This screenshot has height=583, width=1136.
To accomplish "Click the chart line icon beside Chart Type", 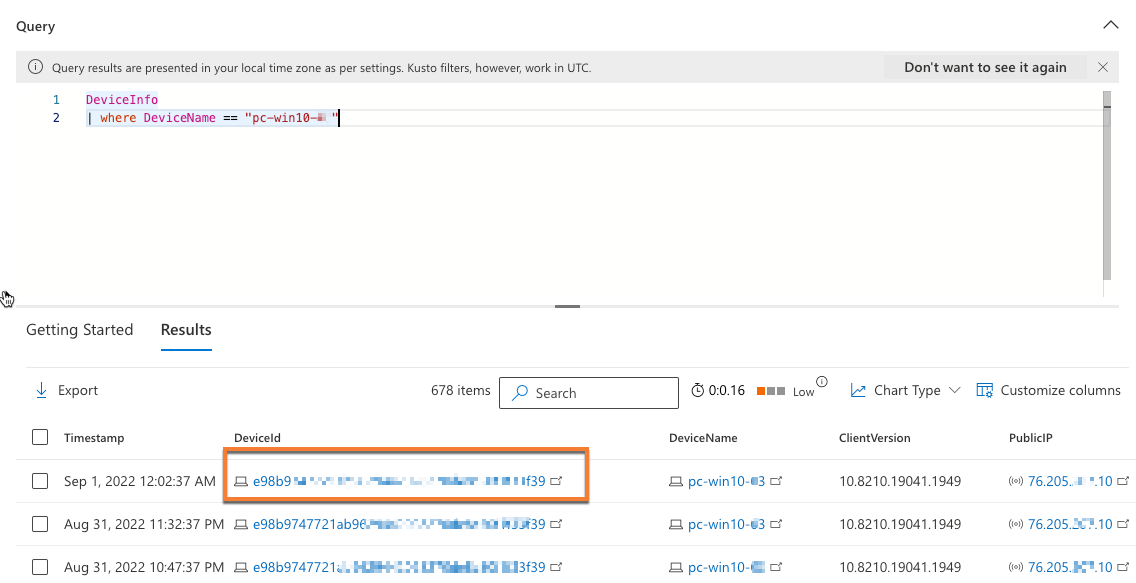I will click(x=858, y=390).
